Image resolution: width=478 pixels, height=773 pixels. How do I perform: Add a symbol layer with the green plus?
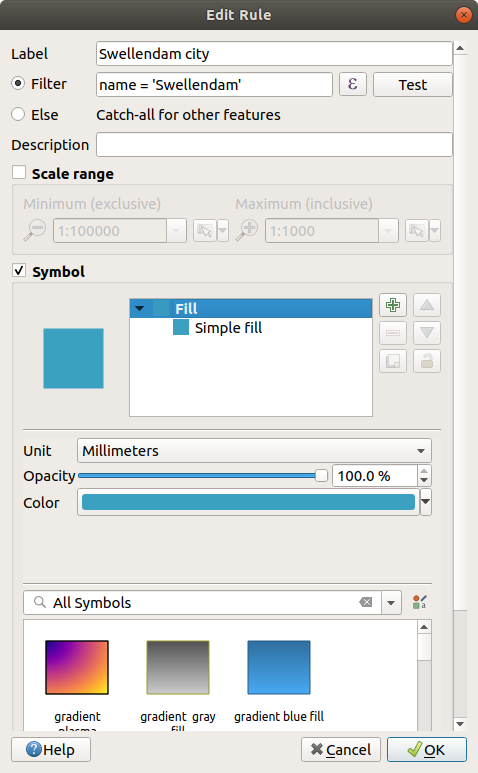pyautogui.click(x=393, y=305)
